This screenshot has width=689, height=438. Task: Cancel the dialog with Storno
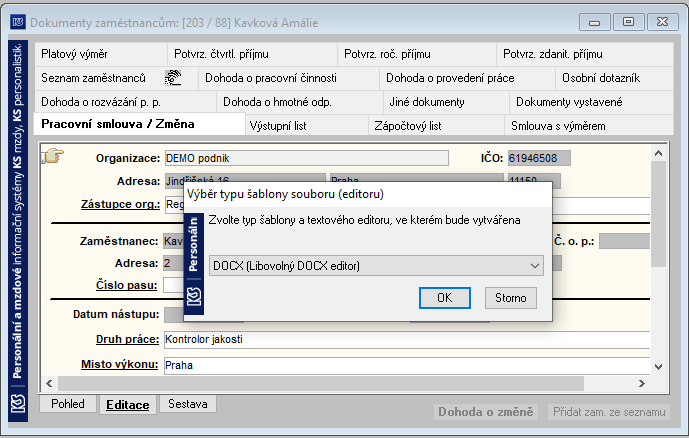pos(511,298)
